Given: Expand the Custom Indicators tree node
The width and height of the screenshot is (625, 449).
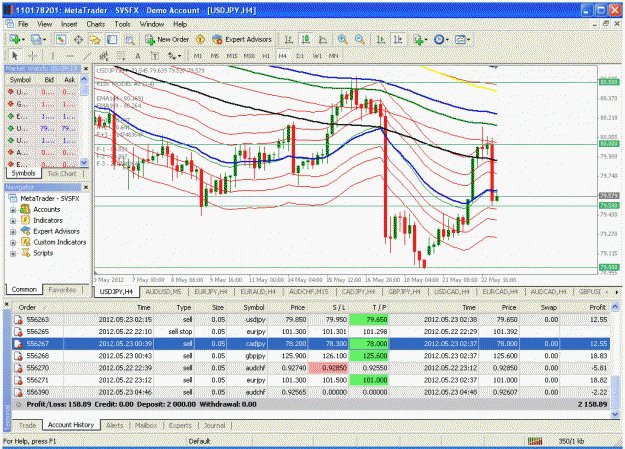Looking at the screenshot, I should (x=13, y=242).
